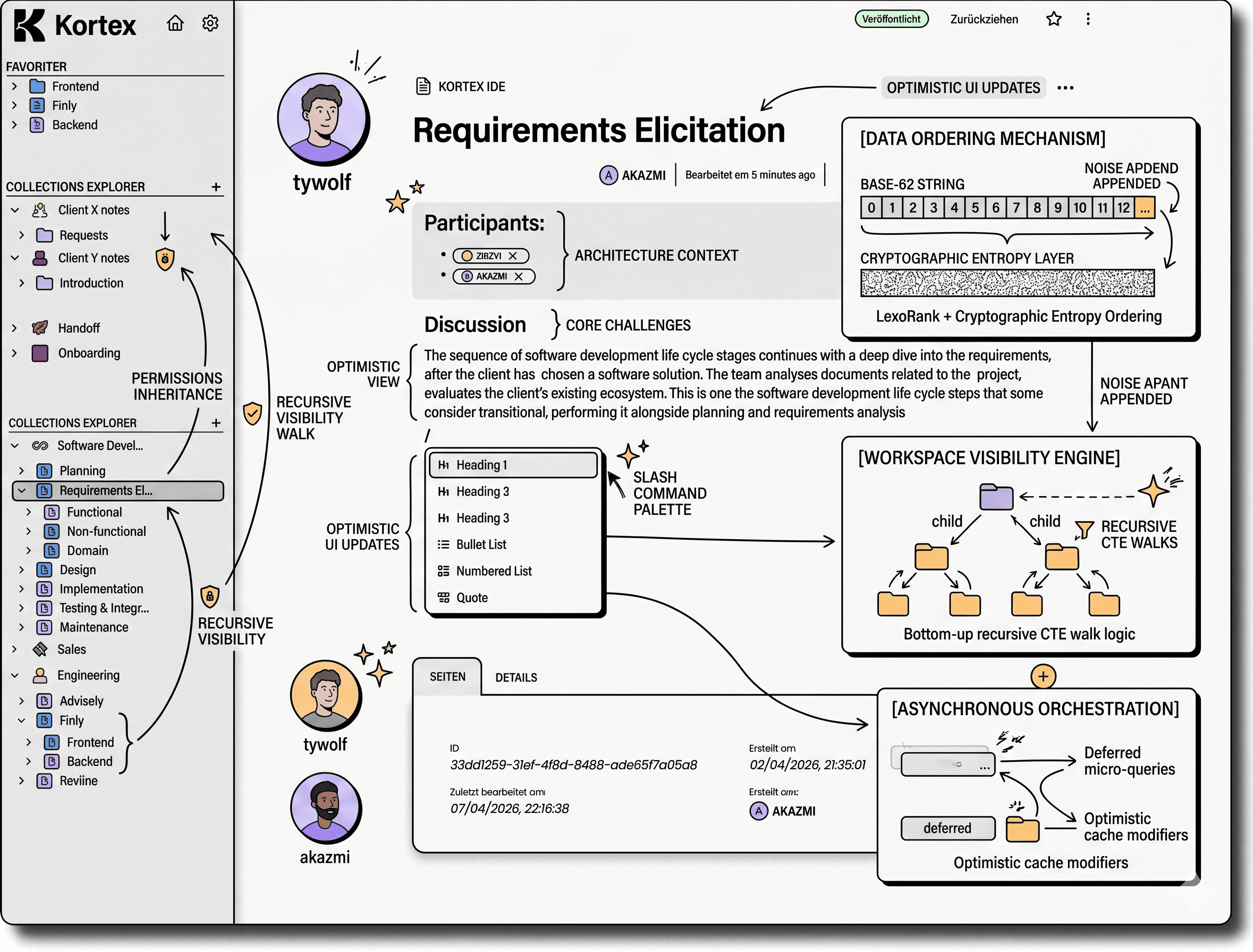The width and height of the screenshot is (1253, 952).
Task: Select Numbered List in the slash palette
Action: pos(513,571)
